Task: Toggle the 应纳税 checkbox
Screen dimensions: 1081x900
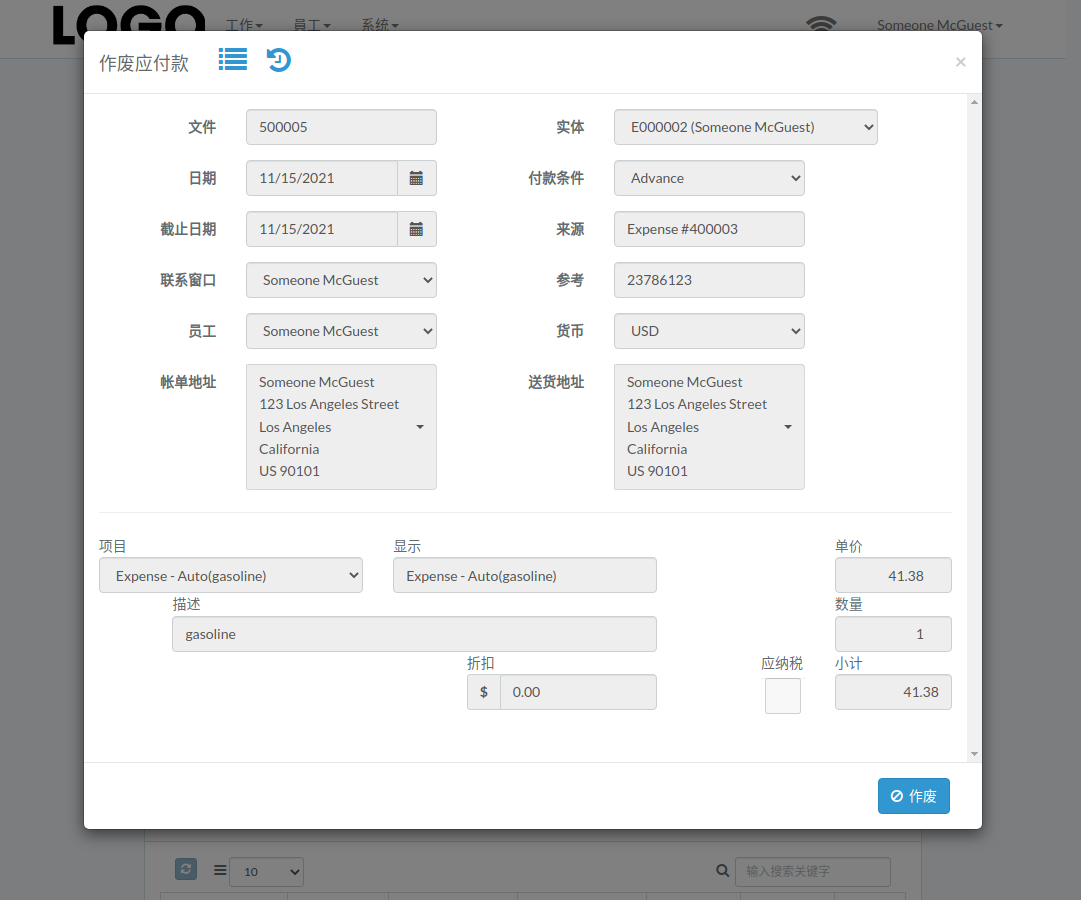Action: [x=782, y=696]
